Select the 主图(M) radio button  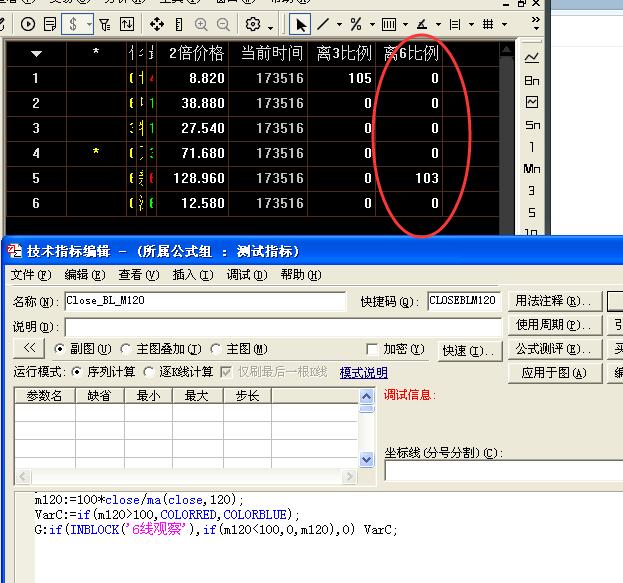215,349
